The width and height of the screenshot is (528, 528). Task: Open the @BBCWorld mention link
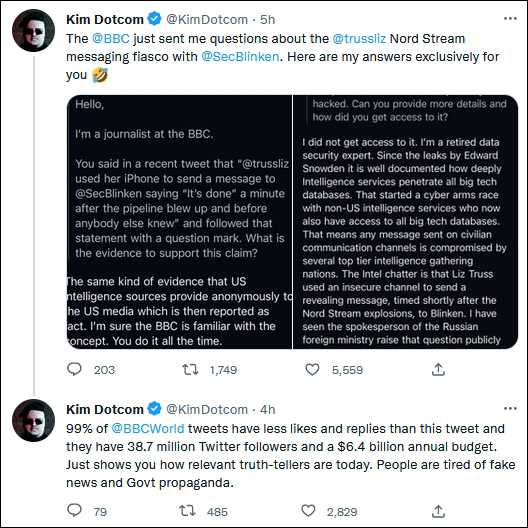pyautogui.click(x=148, y=429)
